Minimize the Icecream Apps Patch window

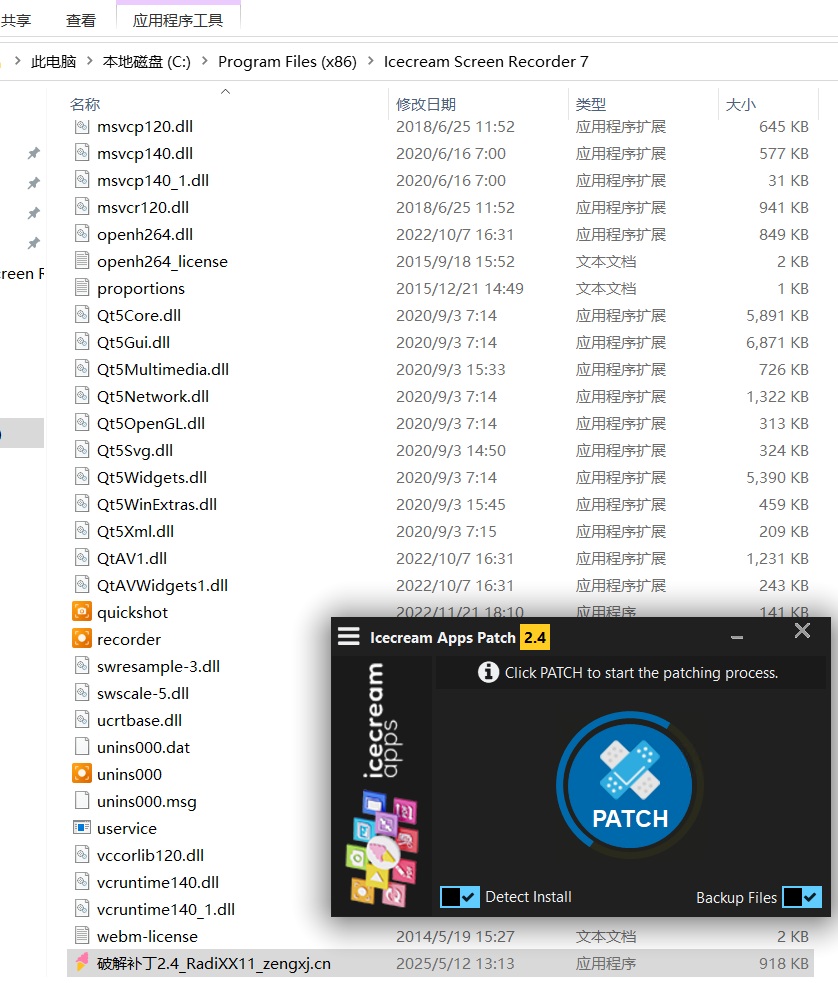(737, 638)
